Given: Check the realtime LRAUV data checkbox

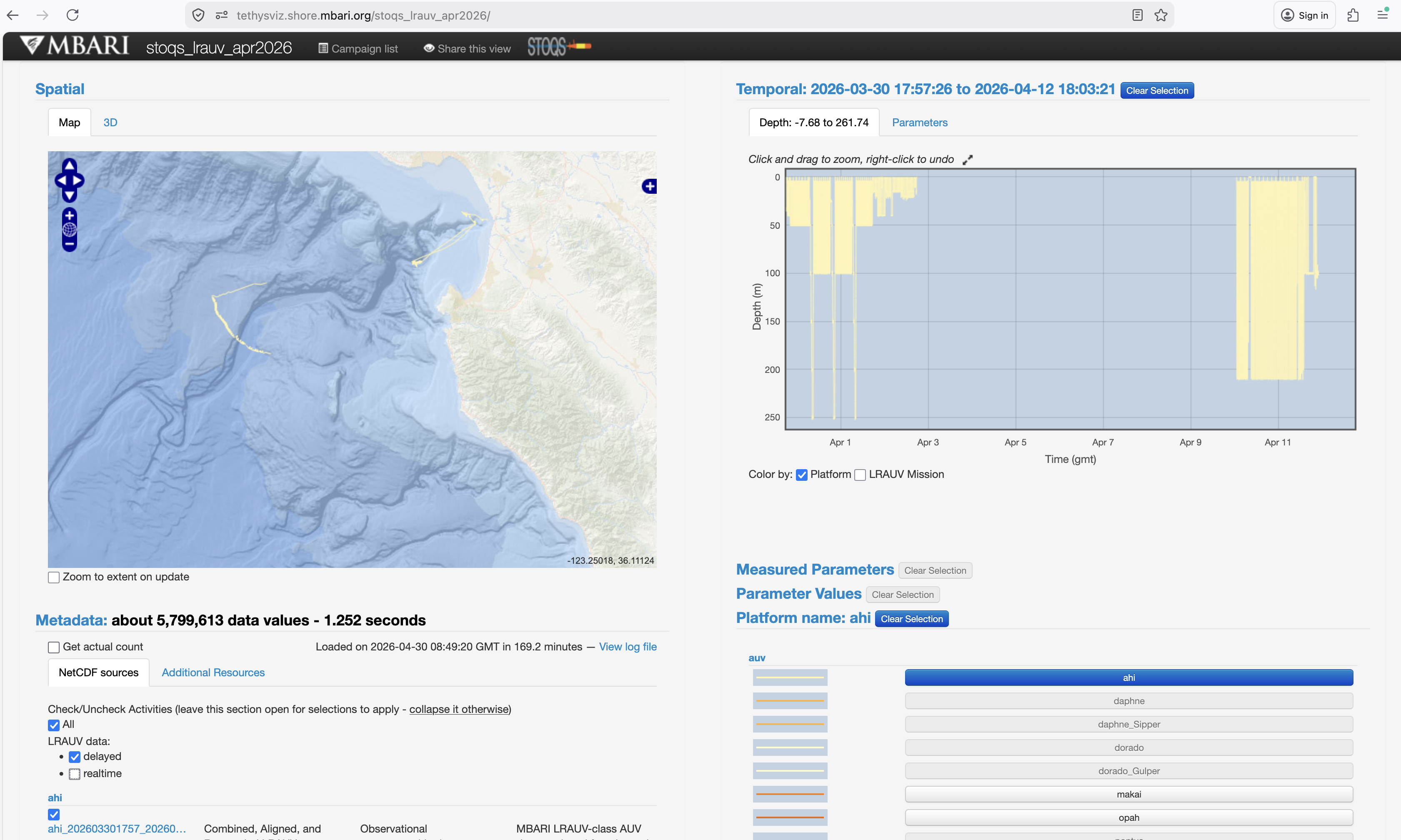Looking at the screenshot, I should 75,774.
